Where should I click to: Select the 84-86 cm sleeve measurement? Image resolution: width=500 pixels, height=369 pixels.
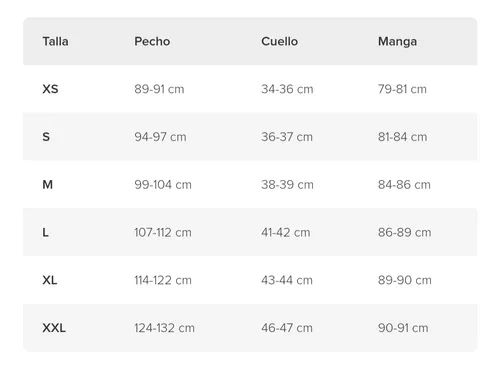pos(404,184)
